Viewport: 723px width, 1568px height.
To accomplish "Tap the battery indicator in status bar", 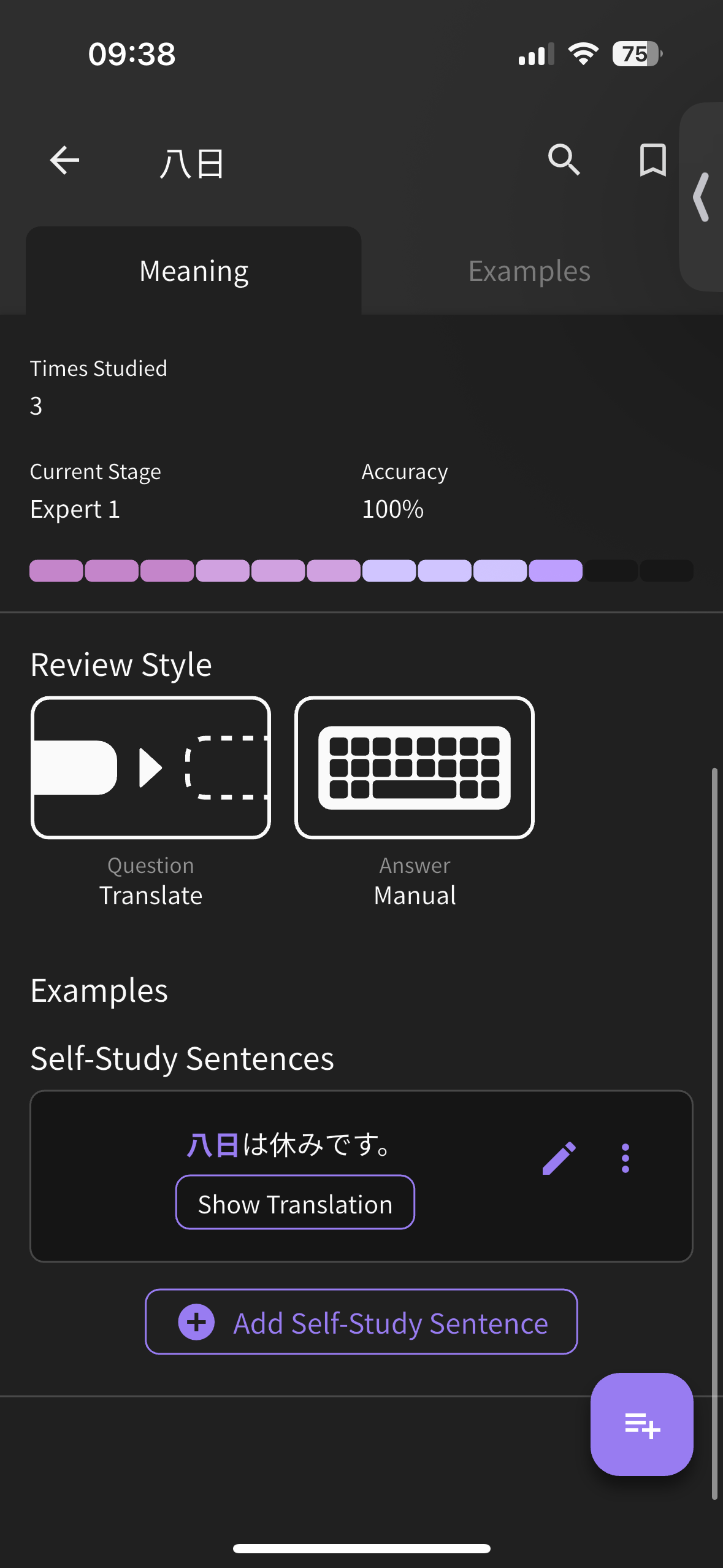I will tap(637, 54).
